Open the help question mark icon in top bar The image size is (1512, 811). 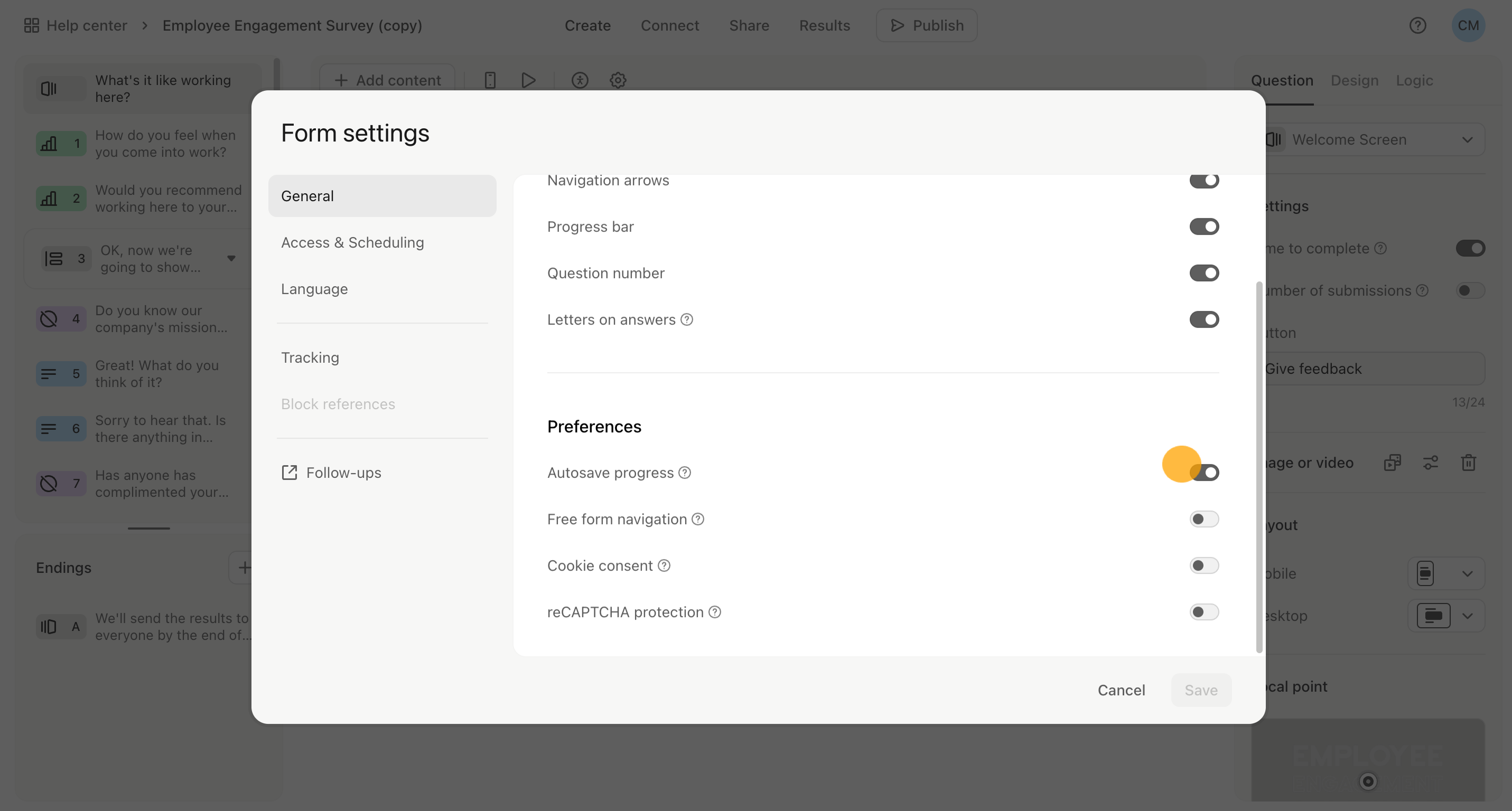pyautogui.click(x=1417, y=25)
